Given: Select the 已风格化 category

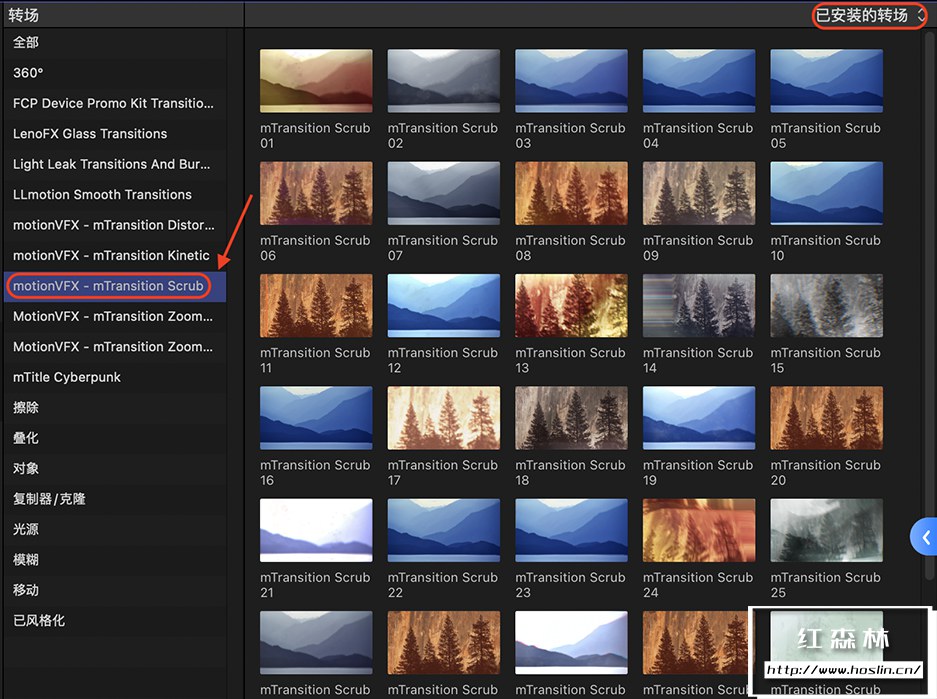Looking at the screenshot, I should click(115, 621).
